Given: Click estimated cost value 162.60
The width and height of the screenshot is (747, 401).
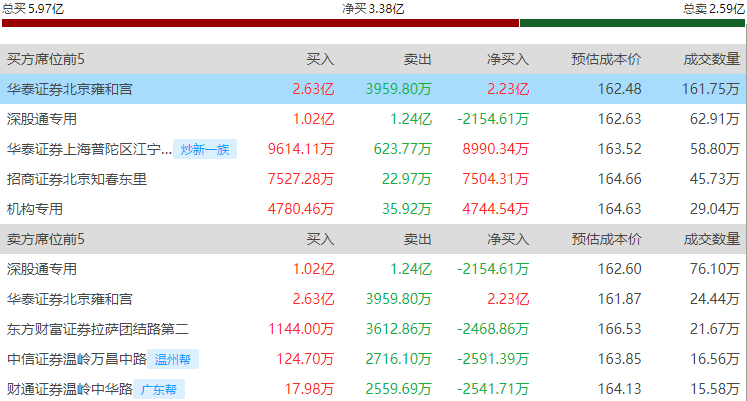Looking at the screenshot, I should pyautogui.click(x=619, y=269).
